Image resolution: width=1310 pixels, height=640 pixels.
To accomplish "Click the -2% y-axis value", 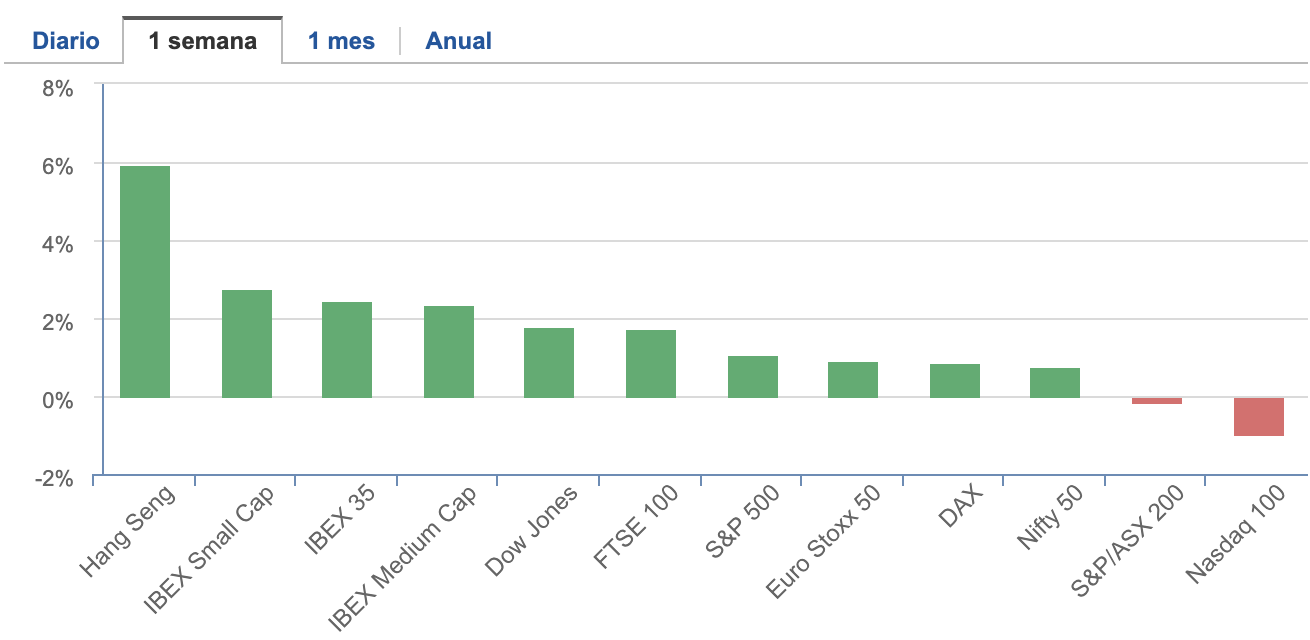I will [x=54, y=479].
